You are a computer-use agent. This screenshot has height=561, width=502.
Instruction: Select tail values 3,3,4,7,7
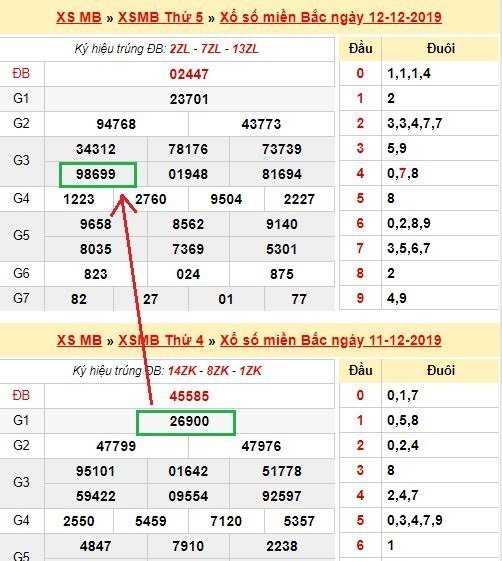coord(415,123)
